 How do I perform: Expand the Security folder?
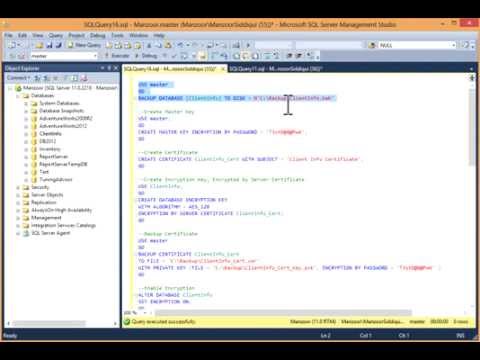pos(18,187)
